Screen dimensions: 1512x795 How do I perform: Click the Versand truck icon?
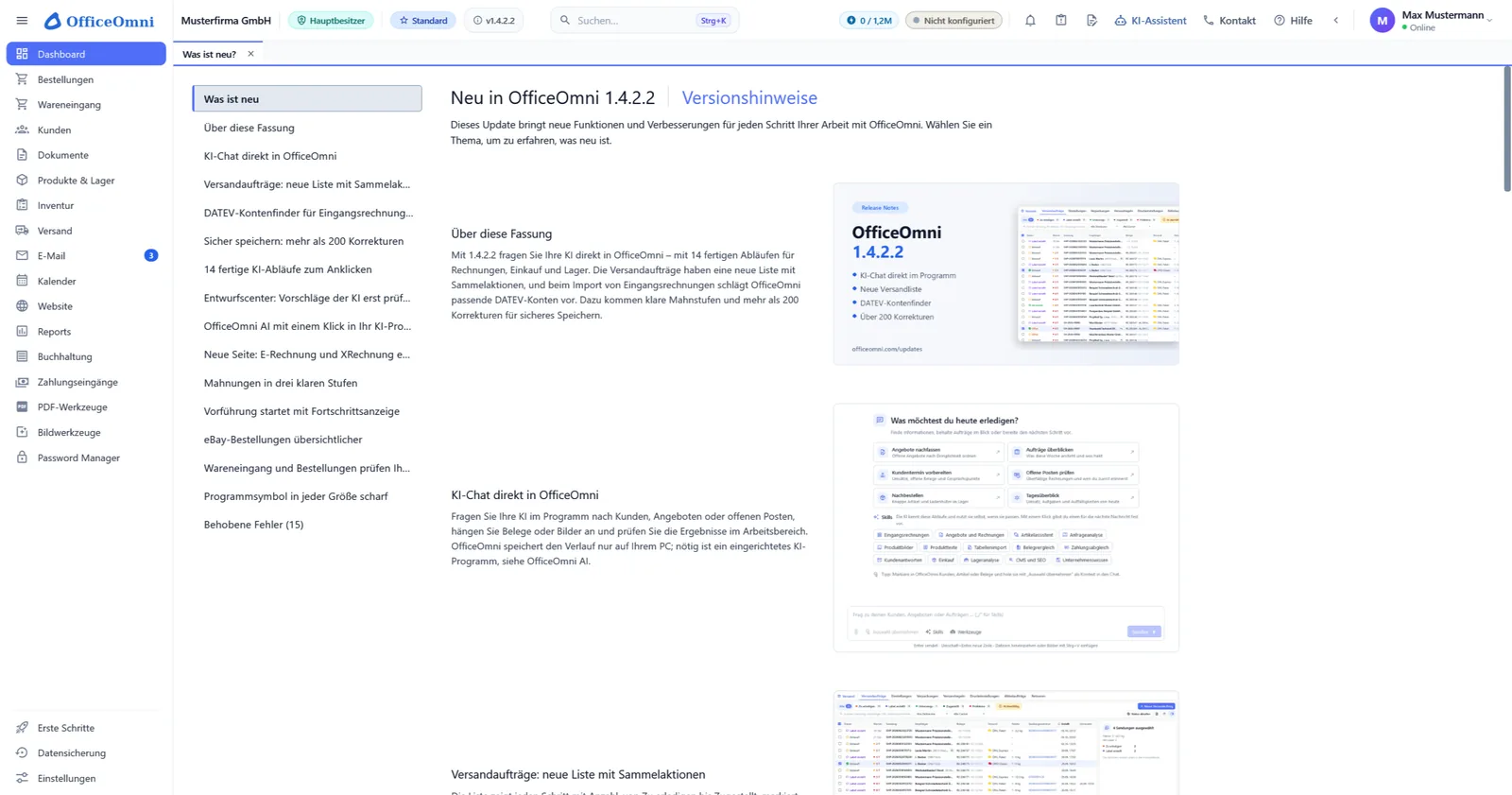(22, 231)
